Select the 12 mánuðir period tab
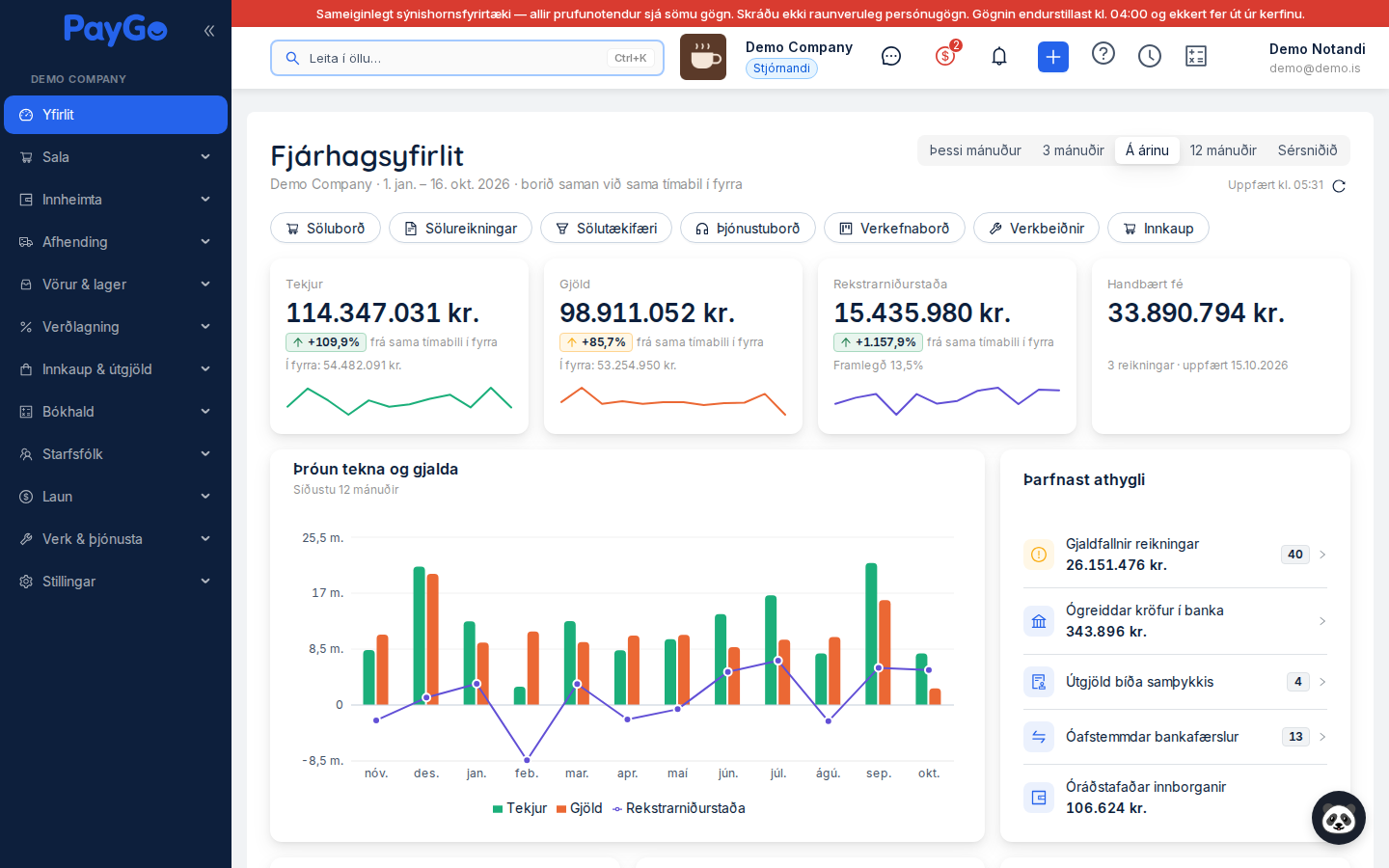1389x868 pixels. tap(1223, 150)
